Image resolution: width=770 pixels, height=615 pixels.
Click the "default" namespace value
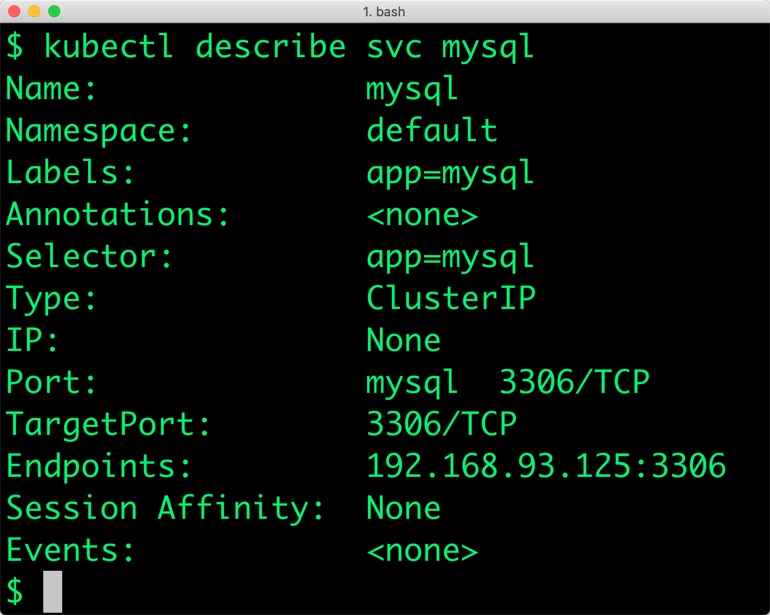[431, 131]
